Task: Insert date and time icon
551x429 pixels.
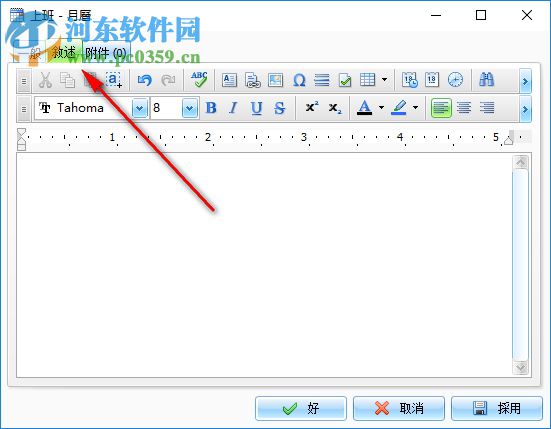Action: click(410, 80)
